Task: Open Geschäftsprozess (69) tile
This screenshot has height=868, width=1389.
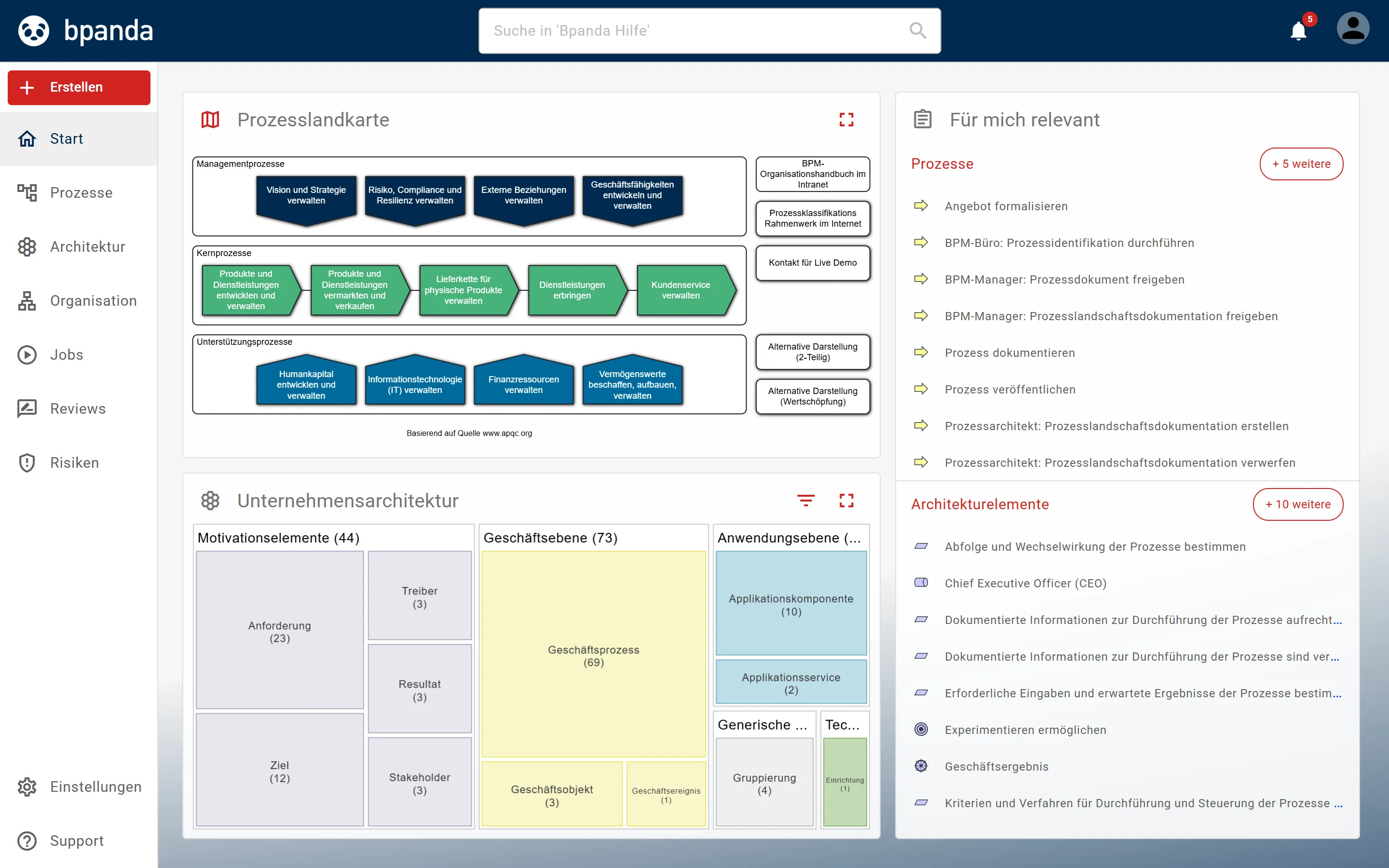Action: tap(594, 654)
